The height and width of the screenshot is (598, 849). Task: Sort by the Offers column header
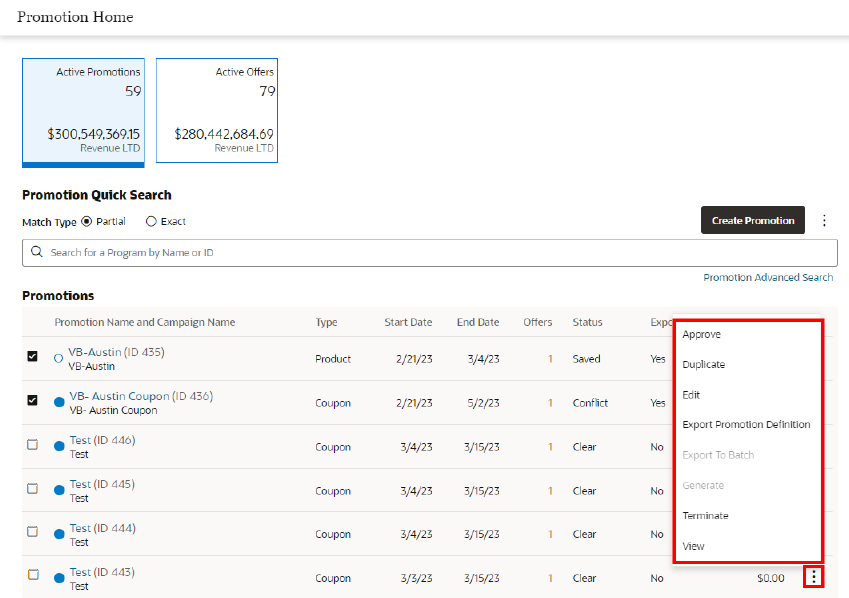tap(538, 322)
